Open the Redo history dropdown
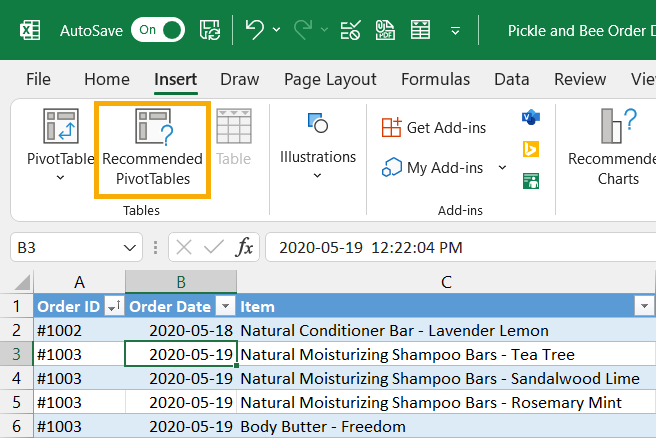 pos(324,30)
